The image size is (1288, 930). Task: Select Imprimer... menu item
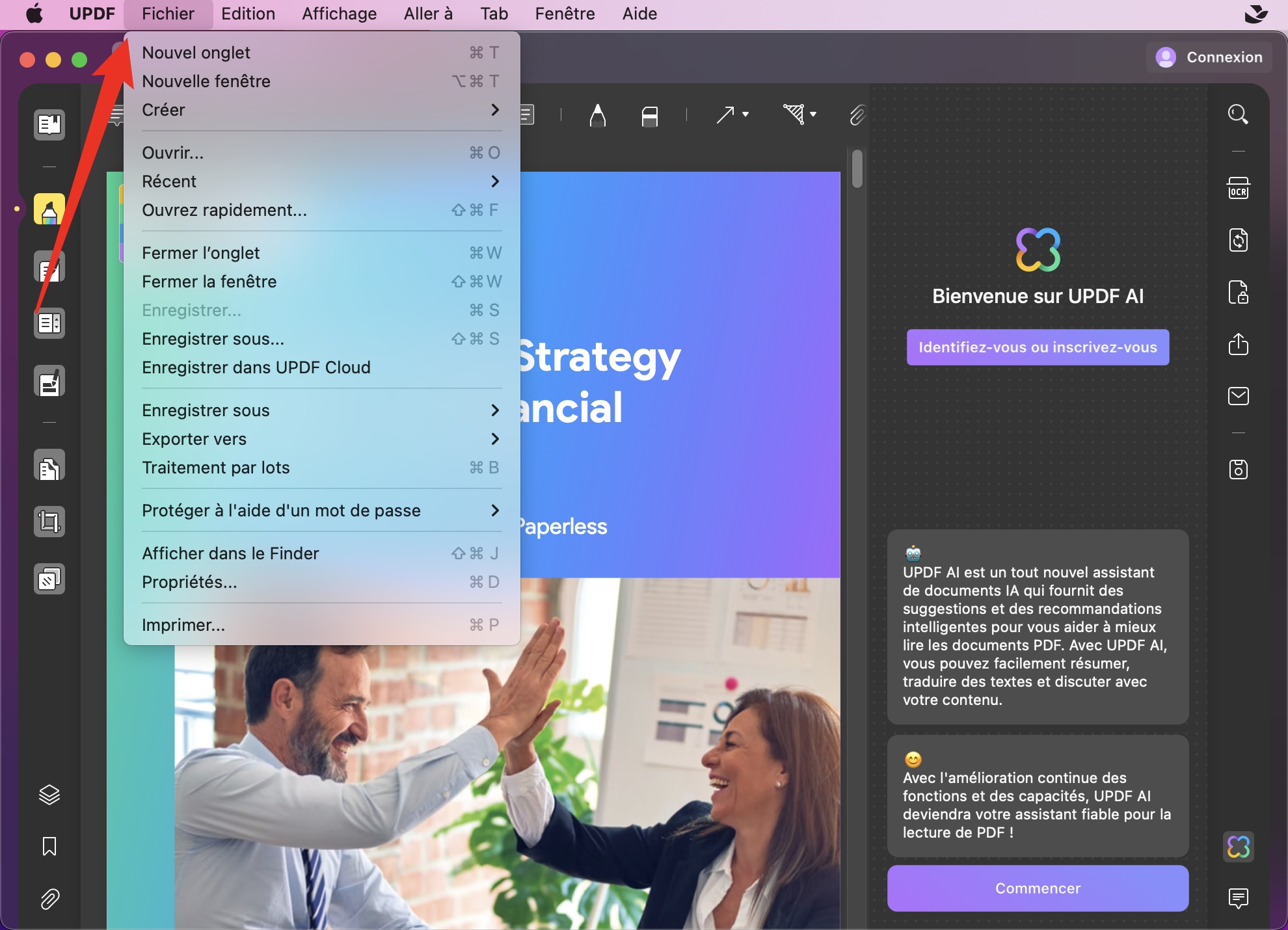click(321, 625)
